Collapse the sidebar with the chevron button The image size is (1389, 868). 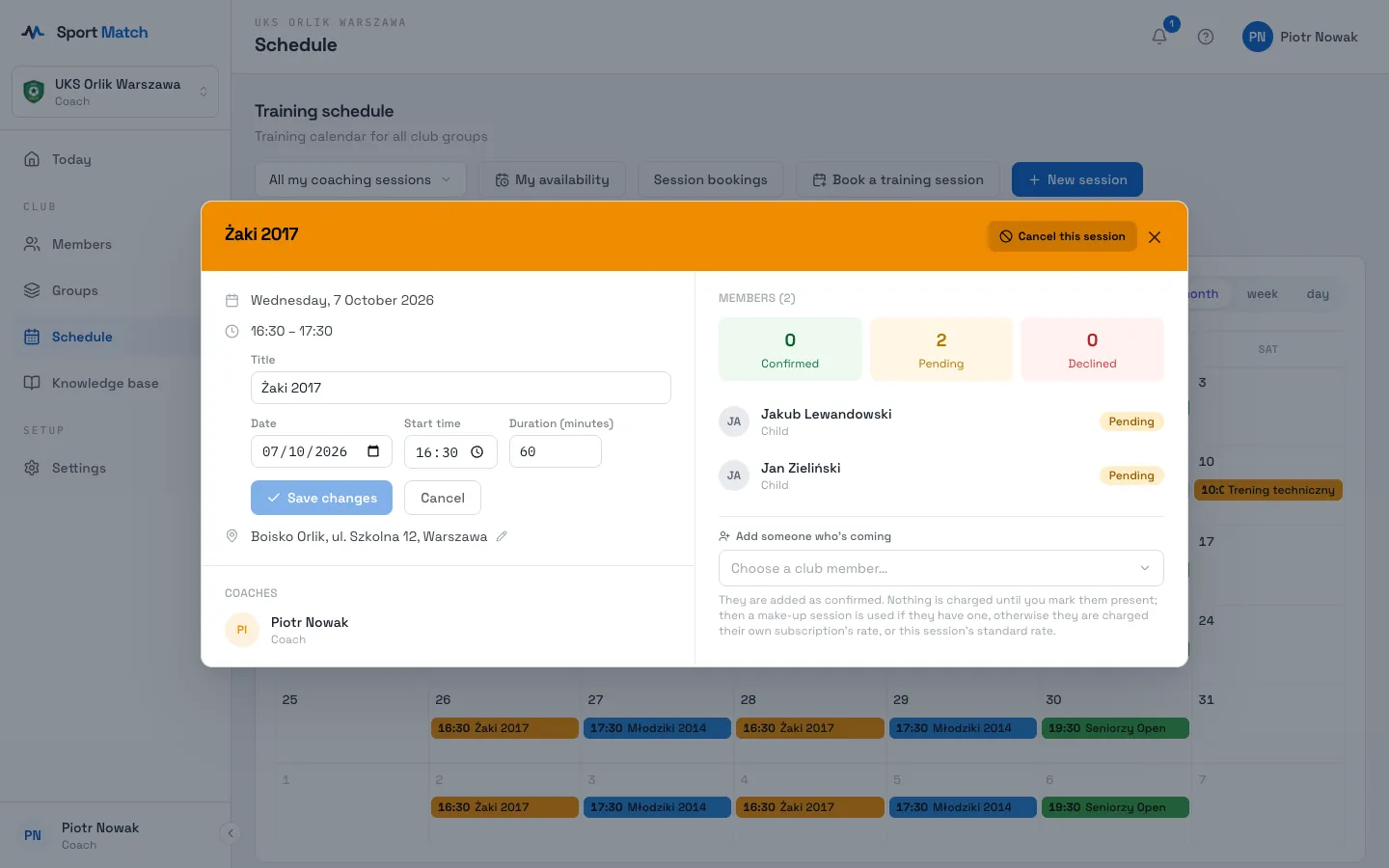[230, 833]
